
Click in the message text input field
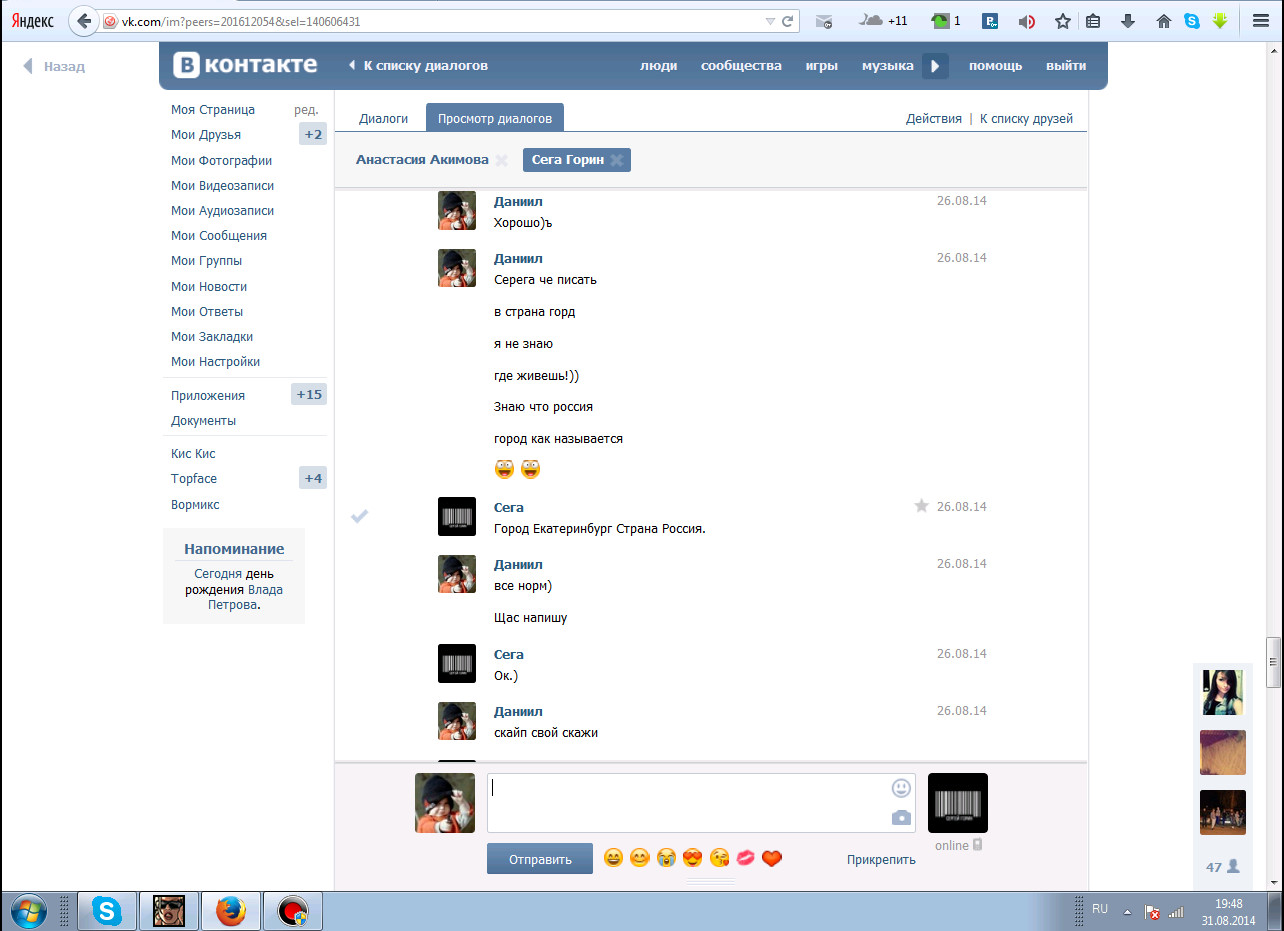(x=701, y=803)
